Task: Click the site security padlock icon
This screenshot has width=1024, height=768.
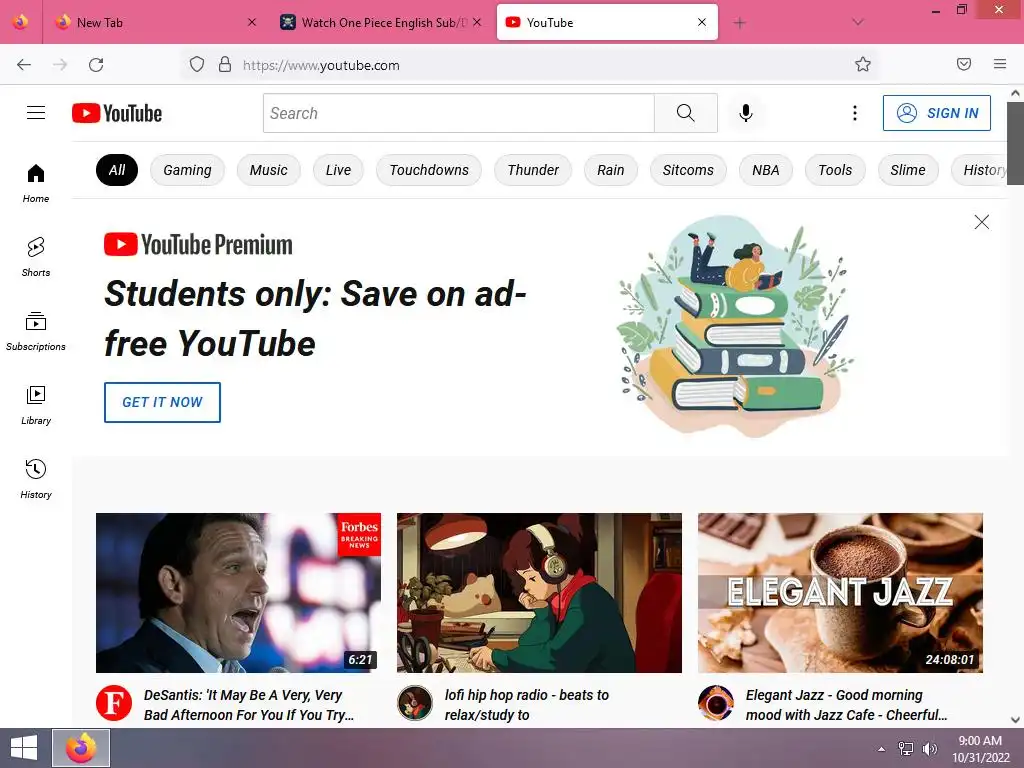Action: tap(225, 65)
